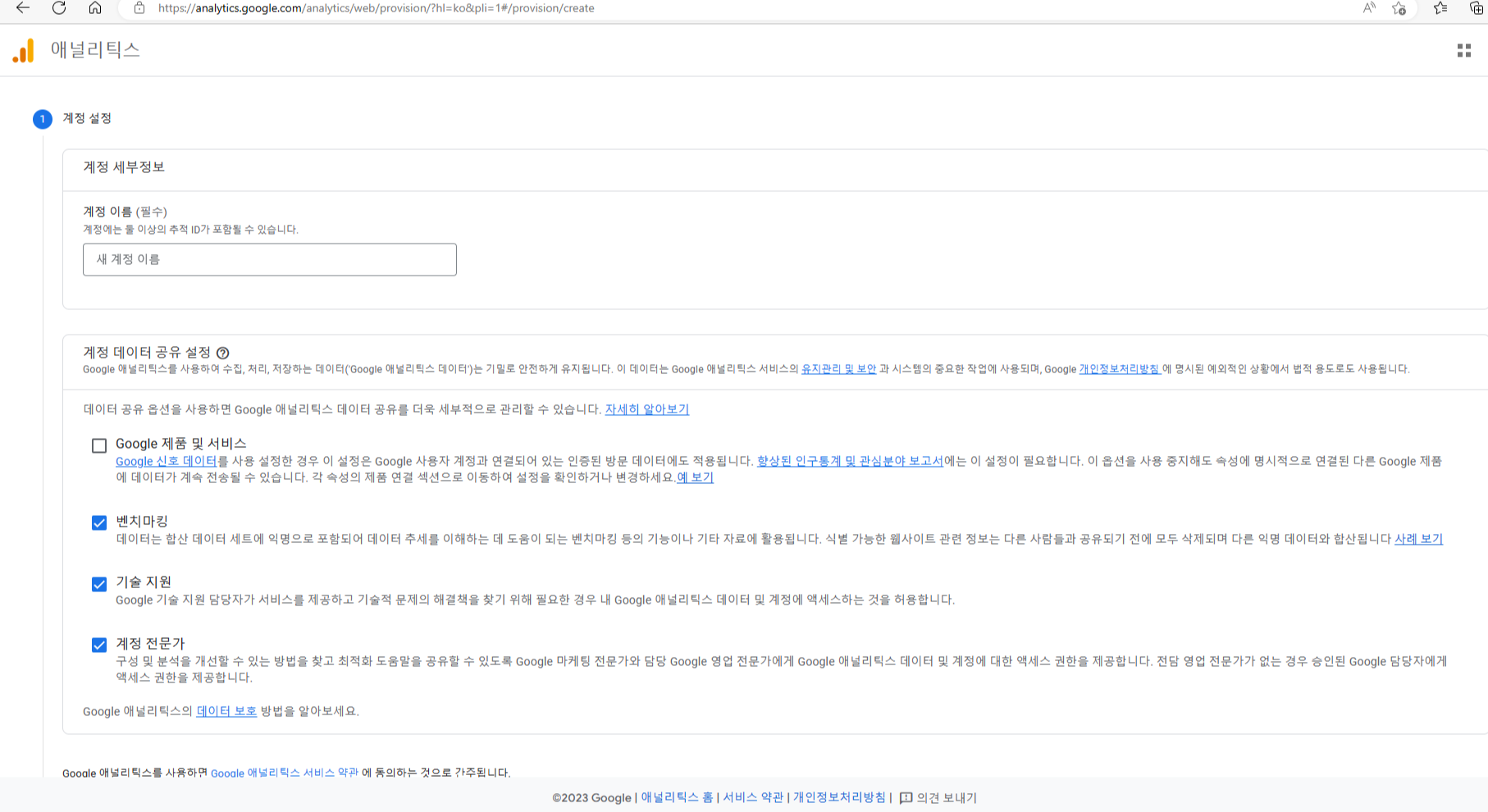Open collections icon in browser toolbar
Image resolution: width=1488 pixels, height=812 pixels.
coord(1477,8)
